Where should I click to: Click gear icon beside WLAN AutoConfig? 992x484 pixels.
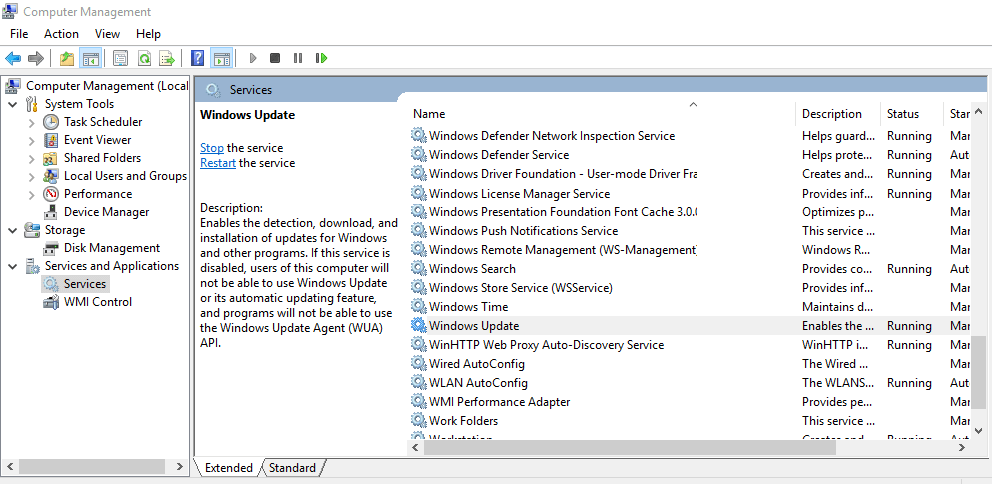pos(418,383)
